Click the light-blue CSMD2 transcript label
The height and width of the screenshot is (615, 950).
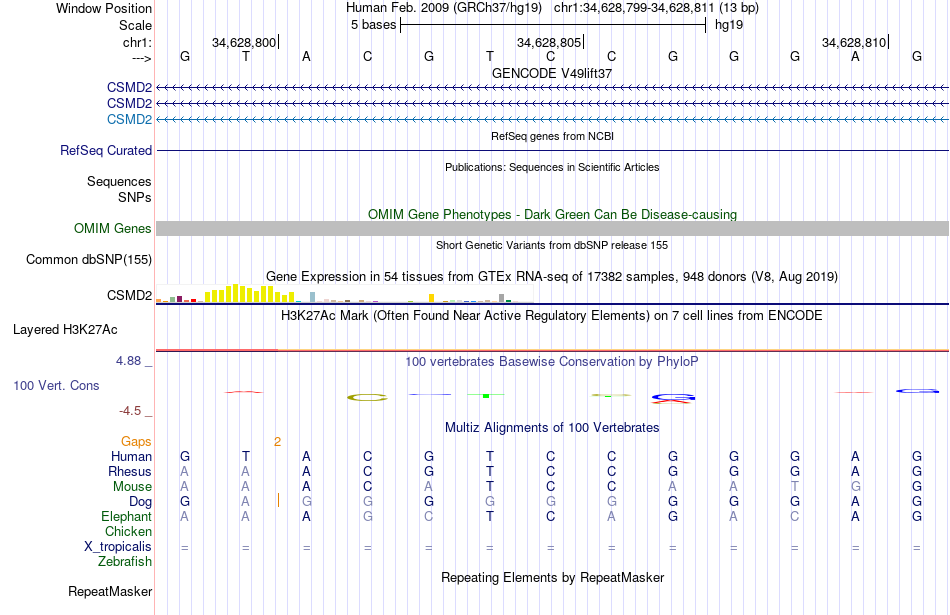[129, 119]
